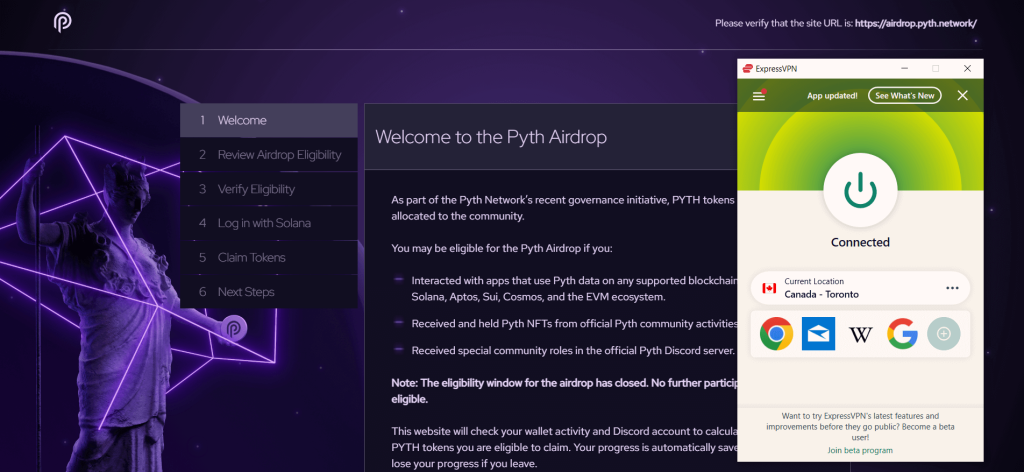The image size is (1024, 472).
Task: Go to Log in with Solana step
Action: click(269, 223)
